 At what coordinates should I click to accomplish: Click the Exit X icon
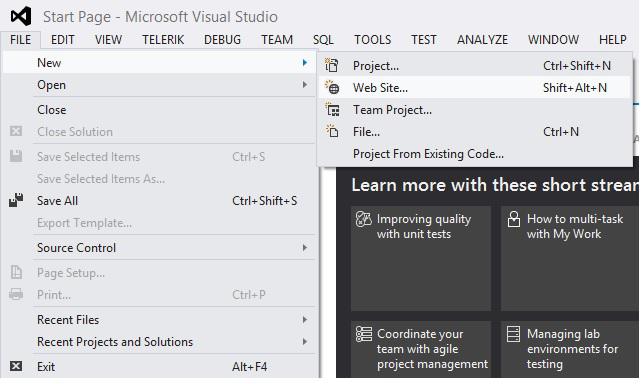(16, 366)
